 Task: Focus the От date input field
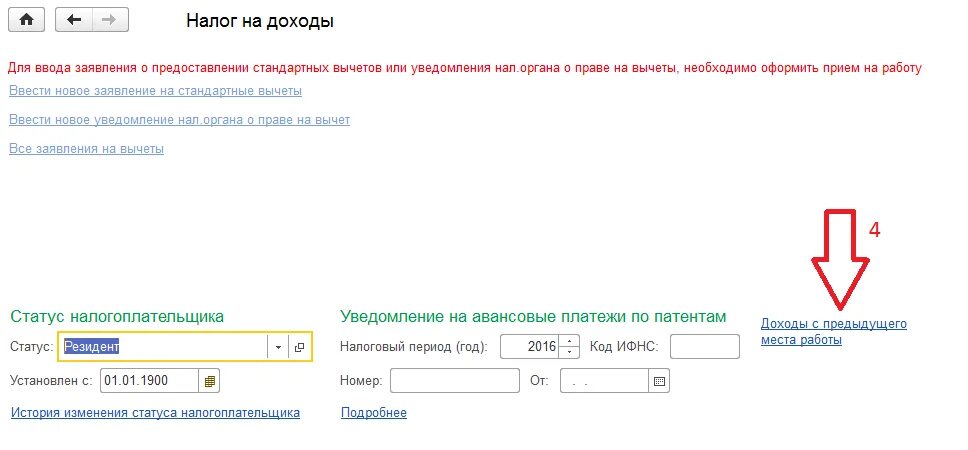click(604, 381)
